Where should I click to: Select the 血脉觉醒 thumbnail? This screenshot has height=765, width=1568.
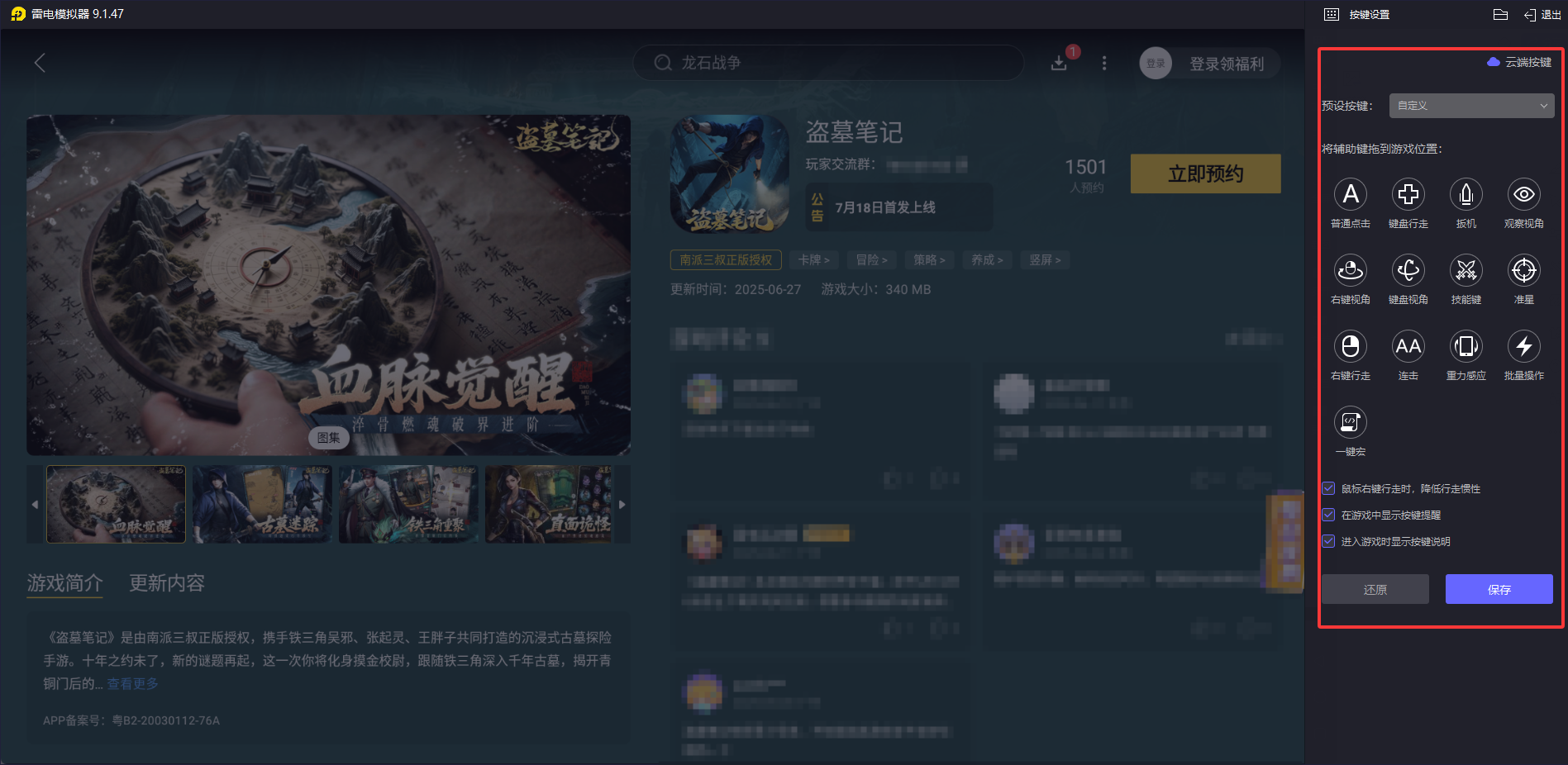(116, 504)
